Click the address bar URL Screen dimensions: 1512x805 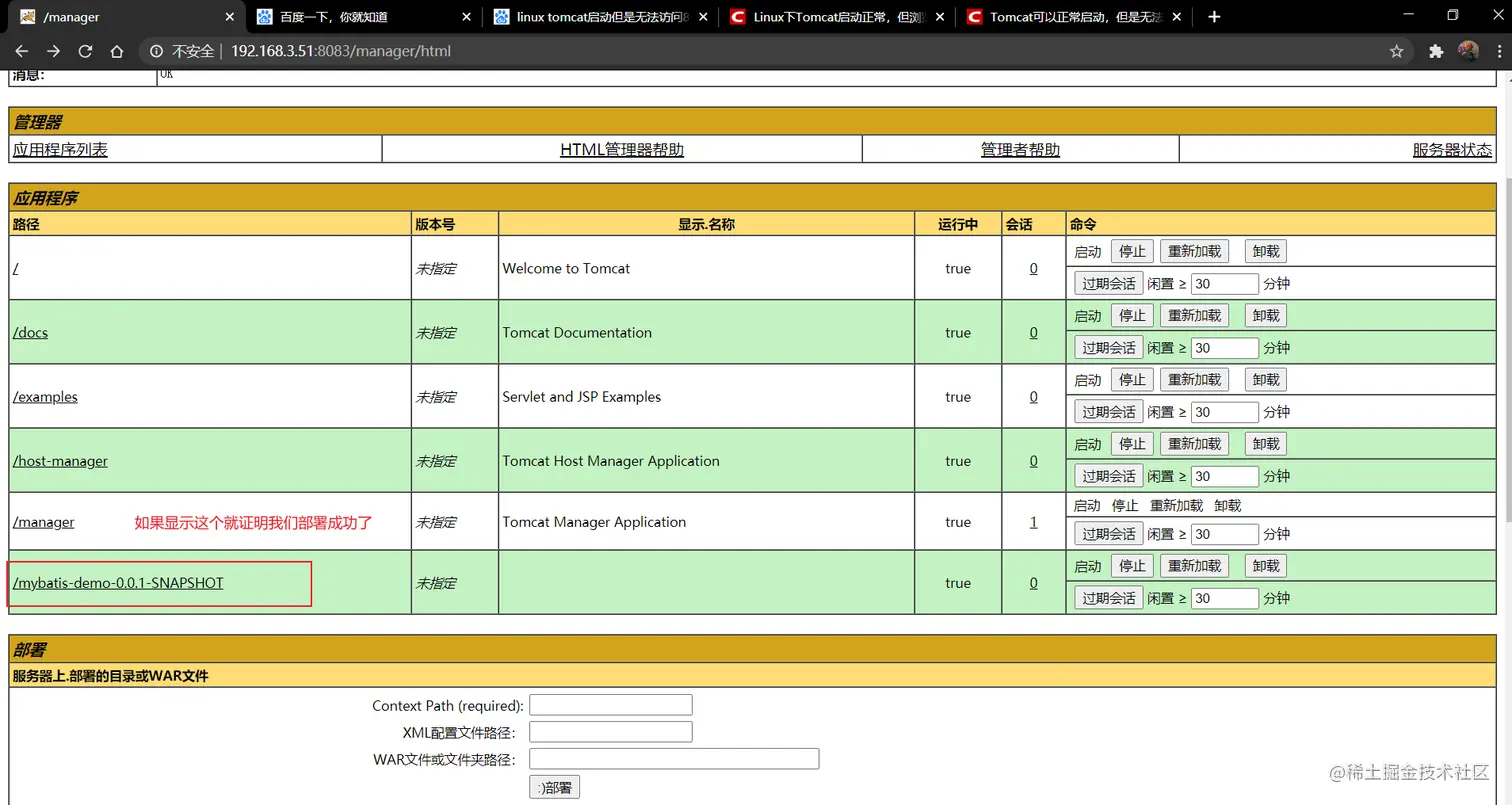[341, 51]
